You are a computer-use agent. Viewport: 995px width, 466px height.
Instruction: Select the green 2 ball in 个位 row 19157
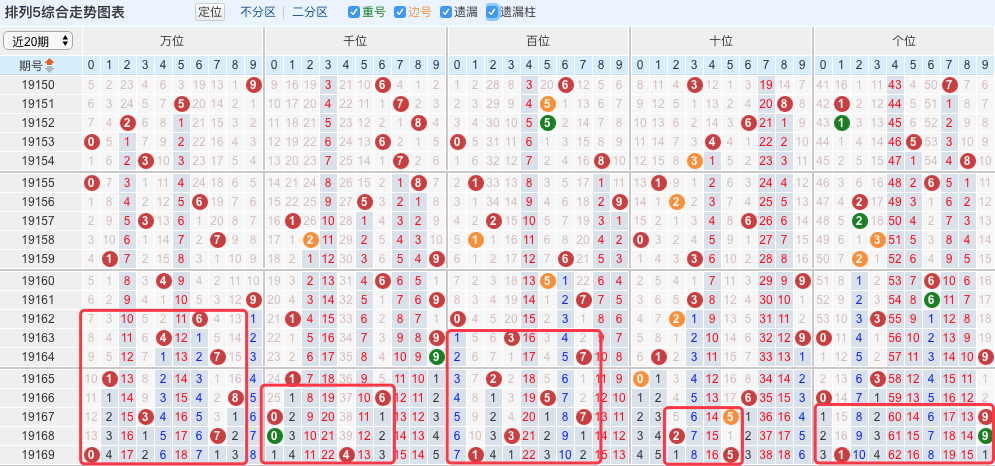click(x=859, y=222)
